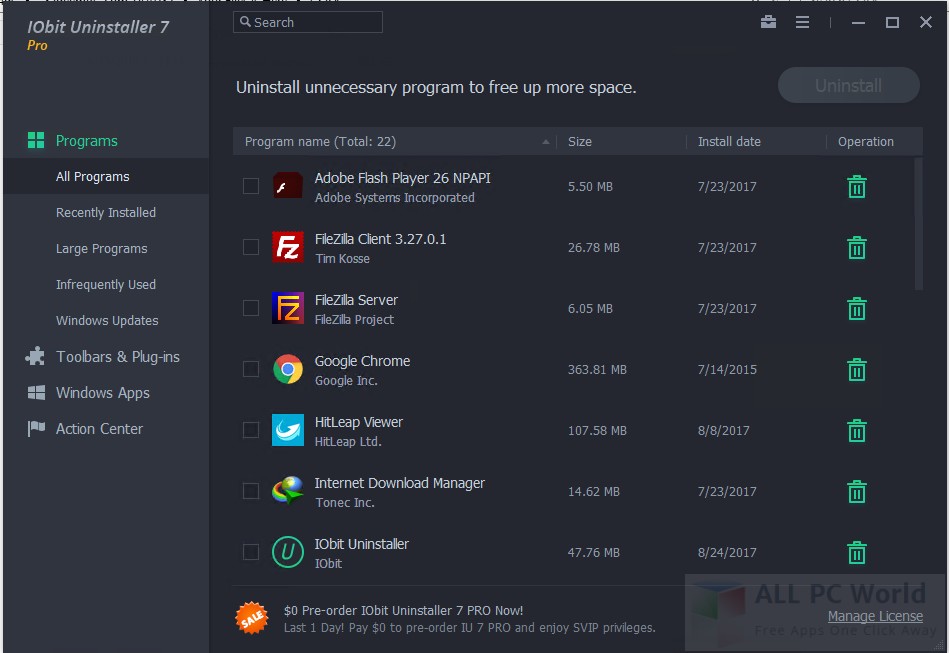Click into the Search field

pos(307,22)
